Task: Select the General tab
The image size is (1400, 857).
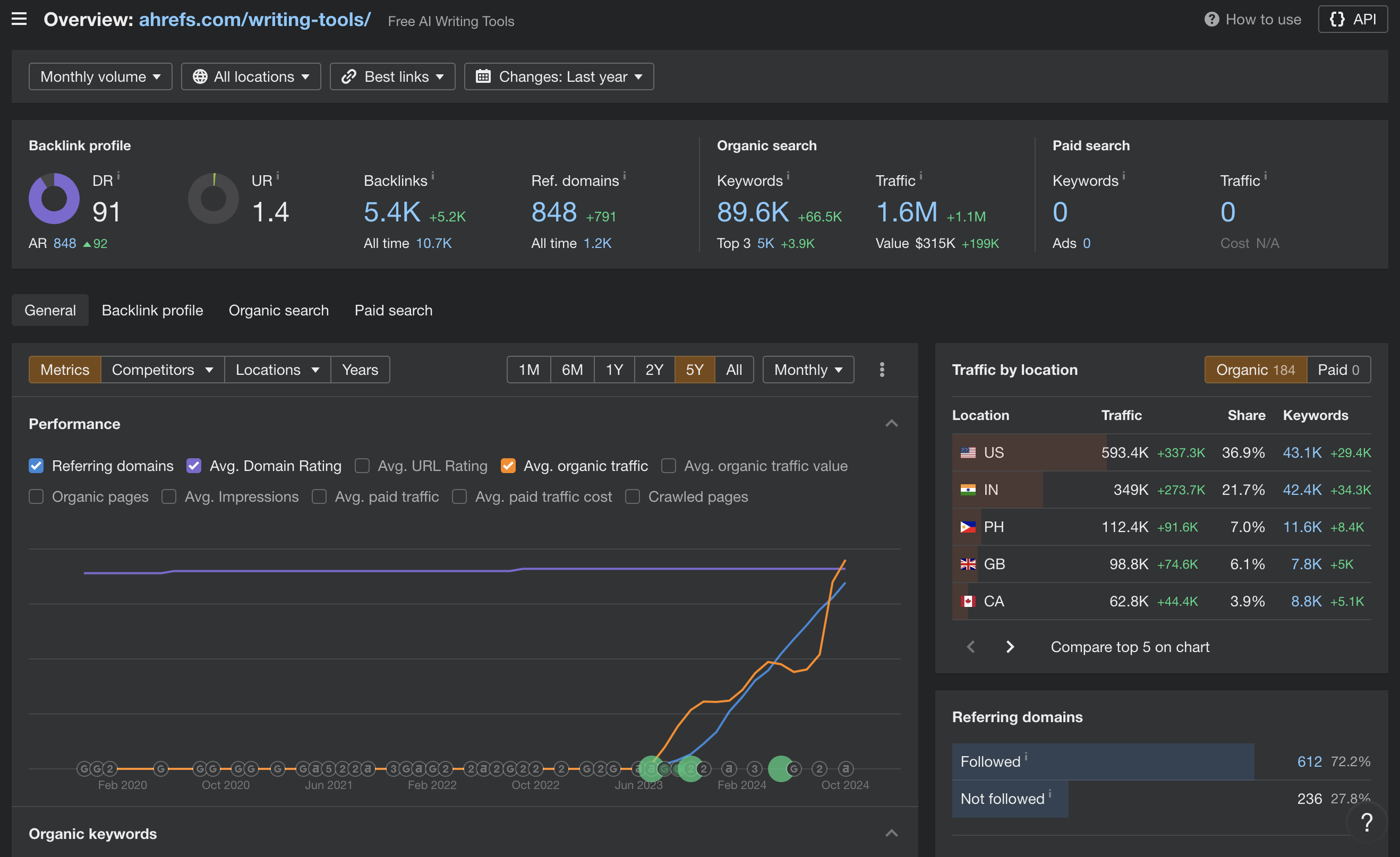Action: click(50, 310)
